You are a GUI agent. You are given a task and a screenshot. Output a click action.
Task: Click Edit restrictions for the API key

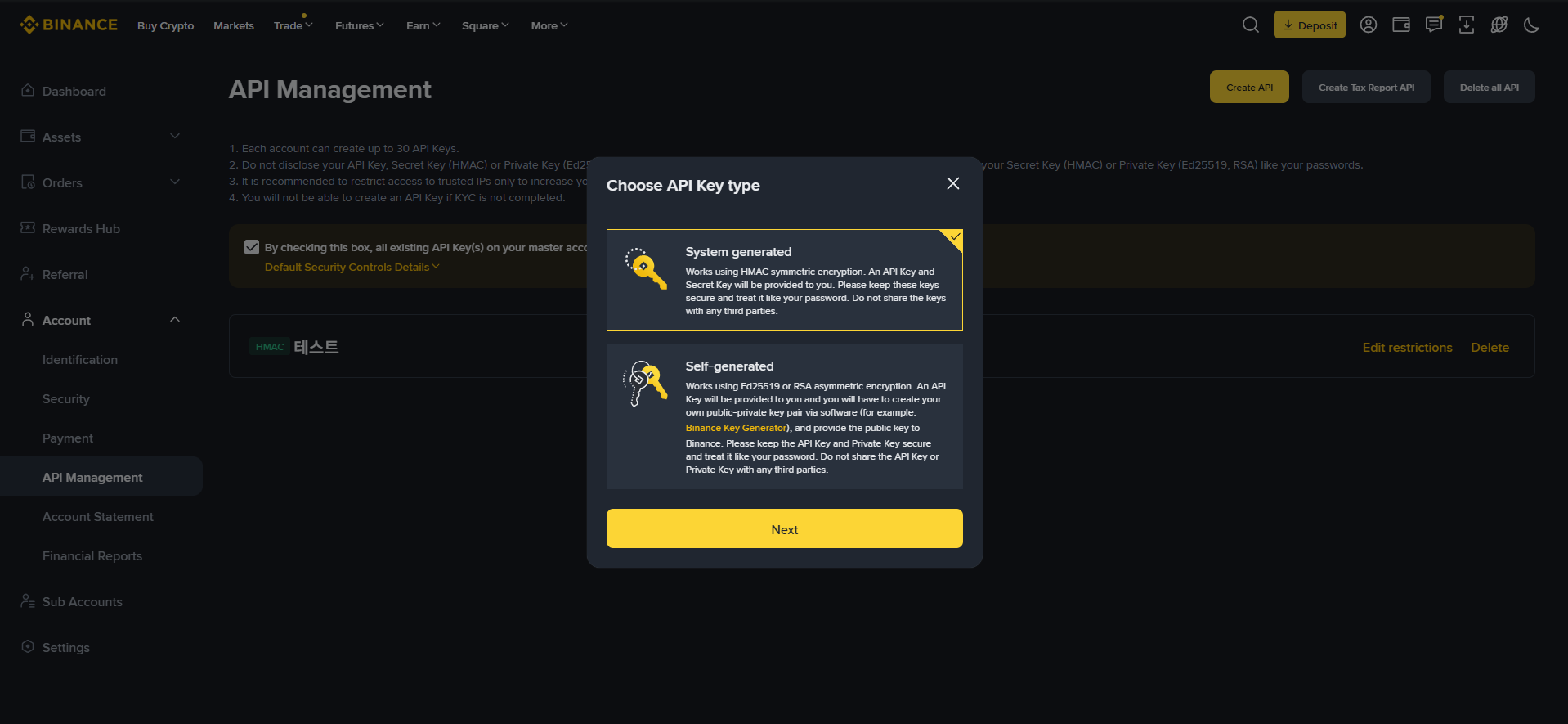(x=1408, y=347)
